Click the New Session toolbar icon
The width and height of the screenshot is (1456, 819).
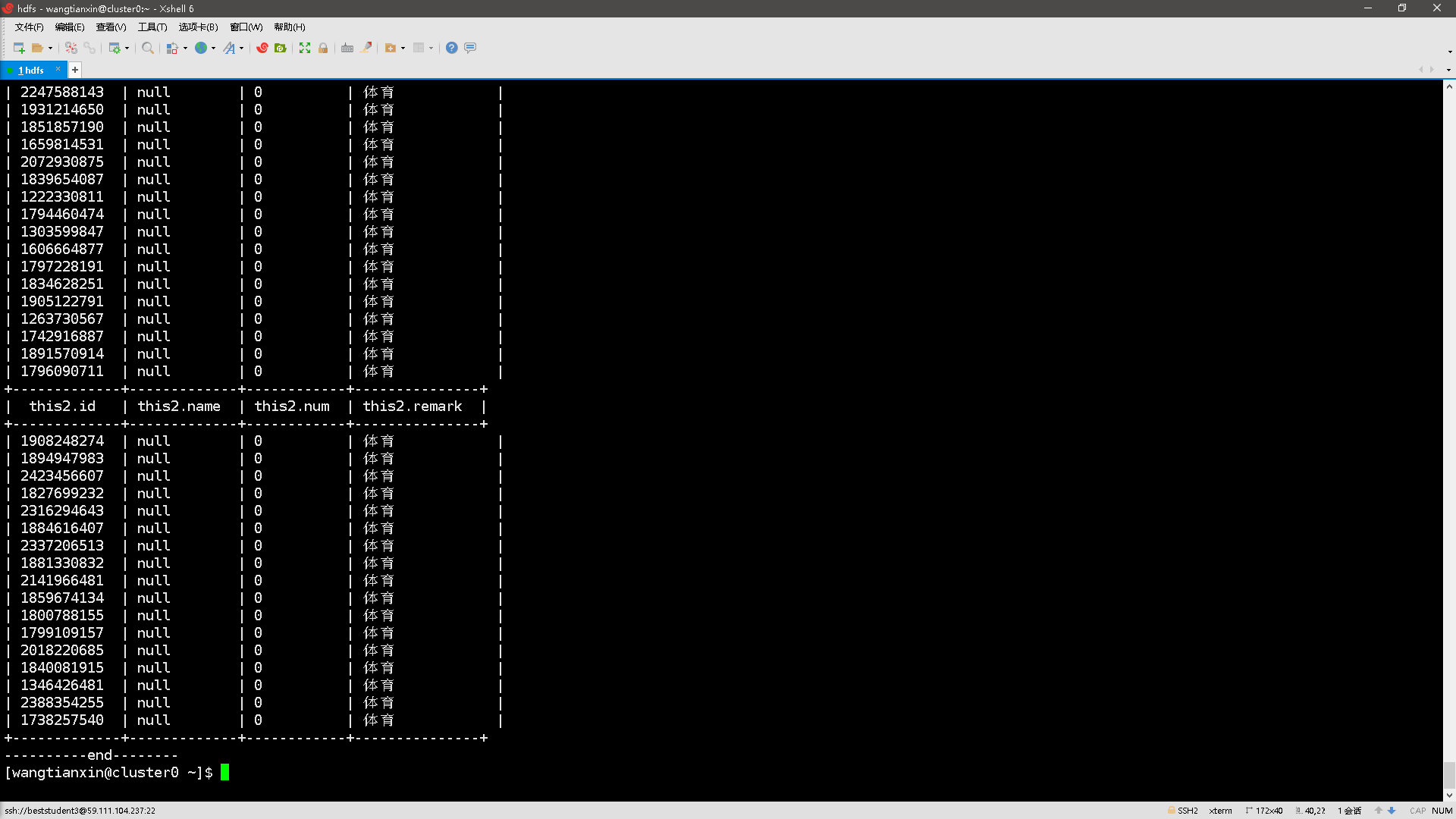coord(19,48)
